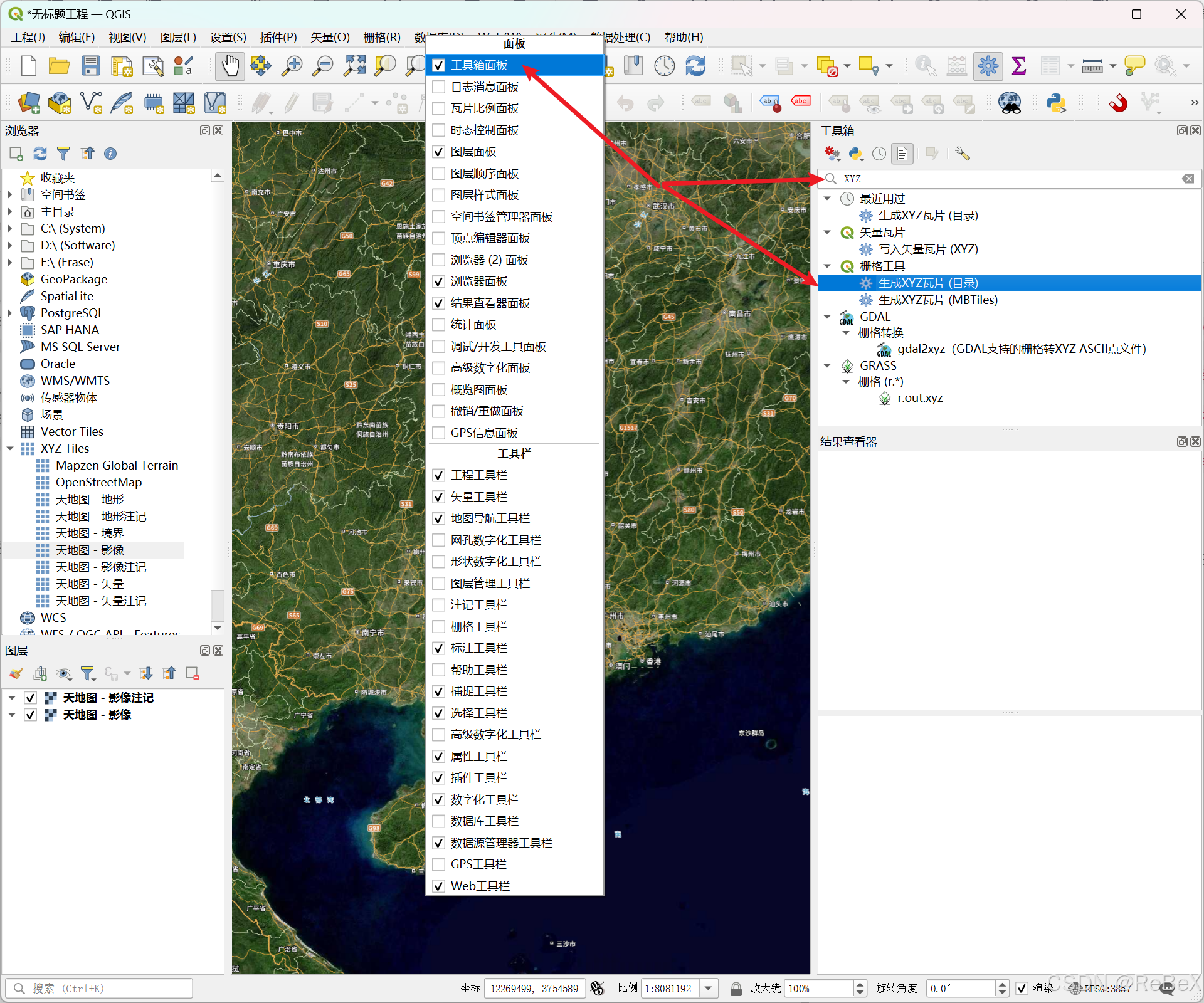1204x1003 pixels.
Task: Collapse 栅格工具 toolbox group
Action: pyautogui.click(x=827, y=266)
